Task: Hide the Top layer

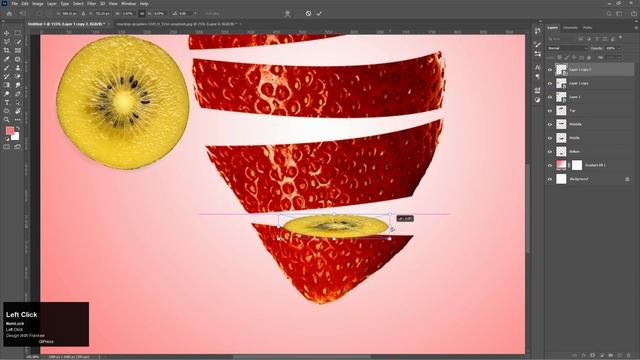Action: (549, 111)
